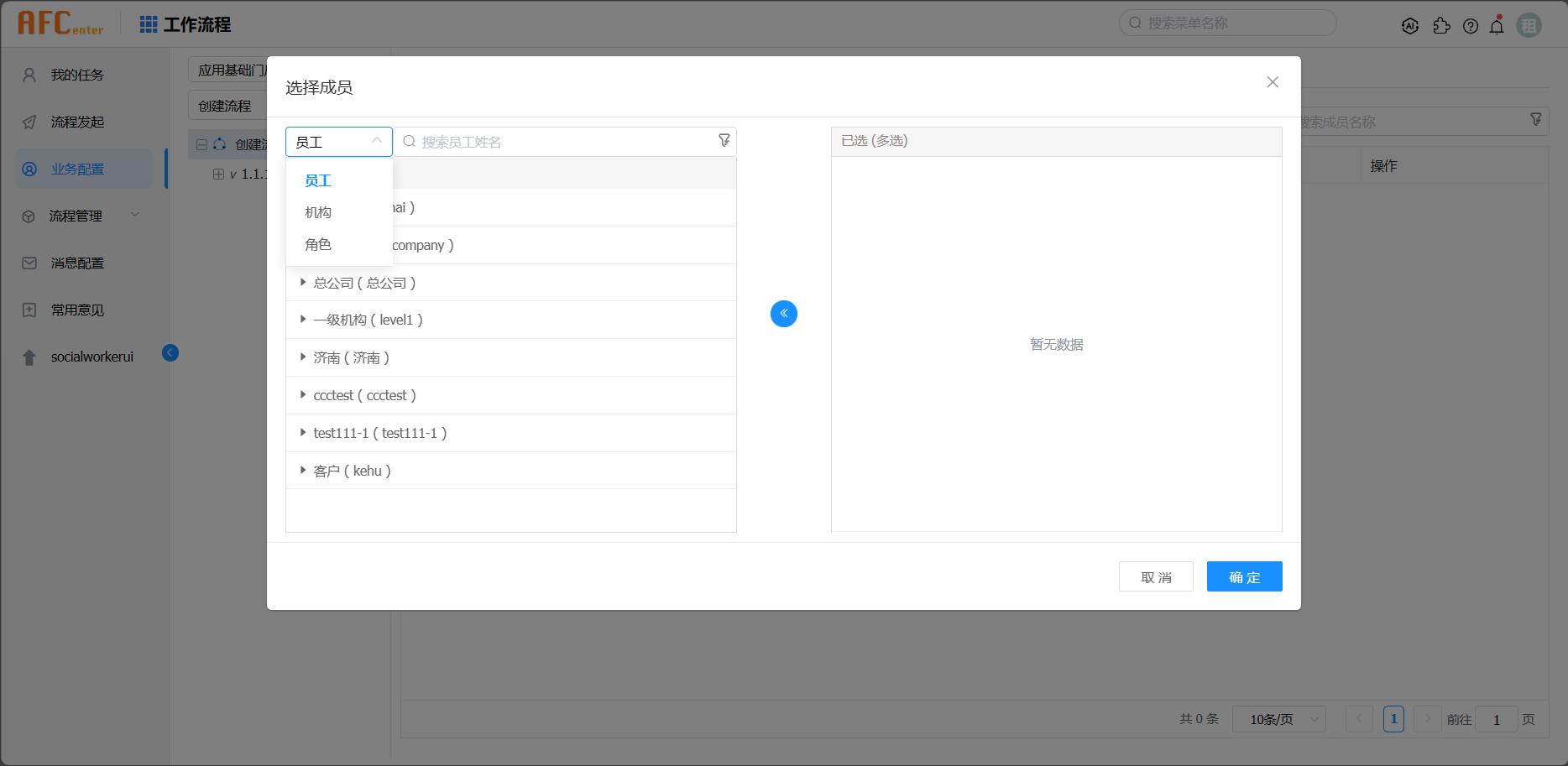This screenshot has height=766, width=1568.
Task: Open the app grid icon beside 工作流程
Action: [x=149, y=25]
